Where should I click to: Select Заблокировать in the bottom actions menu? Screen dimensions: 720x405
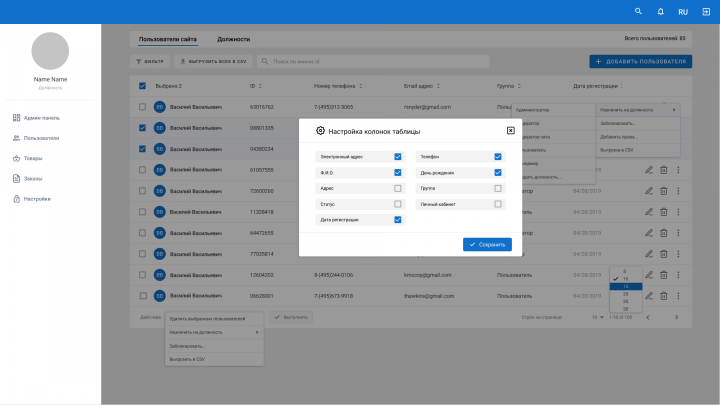tap(214, 346)
